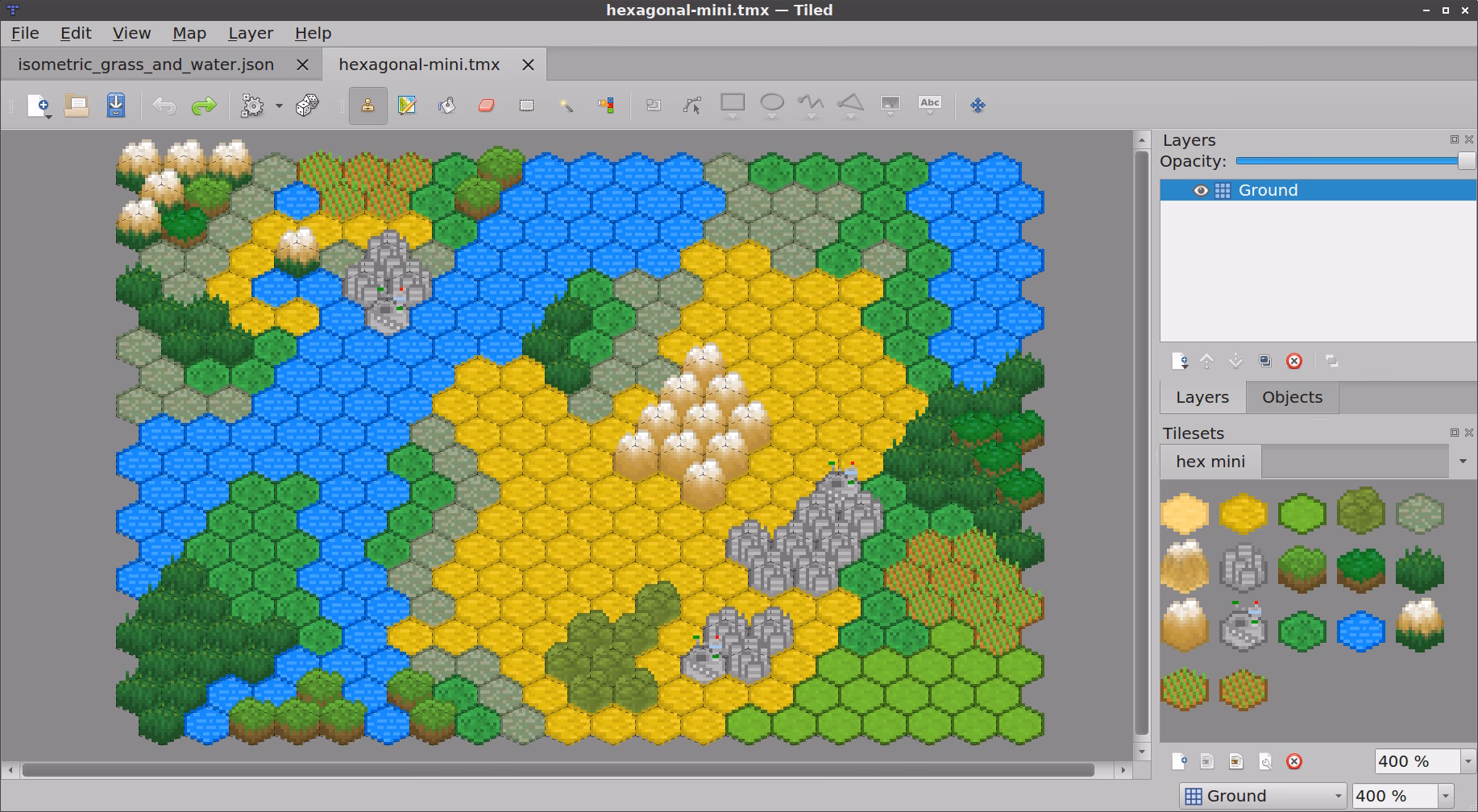Click the Undo arrow icon
This screenshot has height=812, width=1478.
coord(164,106)
